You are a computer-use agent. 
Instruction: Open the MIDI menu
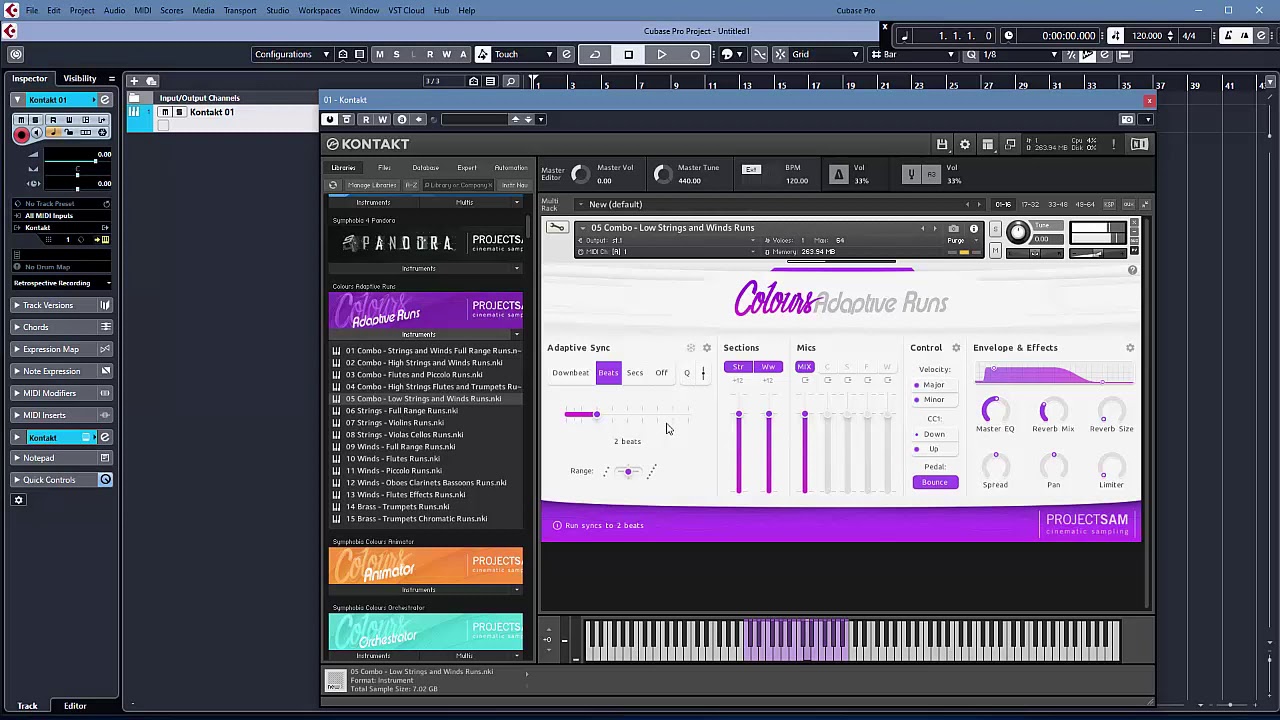(143, 10)
